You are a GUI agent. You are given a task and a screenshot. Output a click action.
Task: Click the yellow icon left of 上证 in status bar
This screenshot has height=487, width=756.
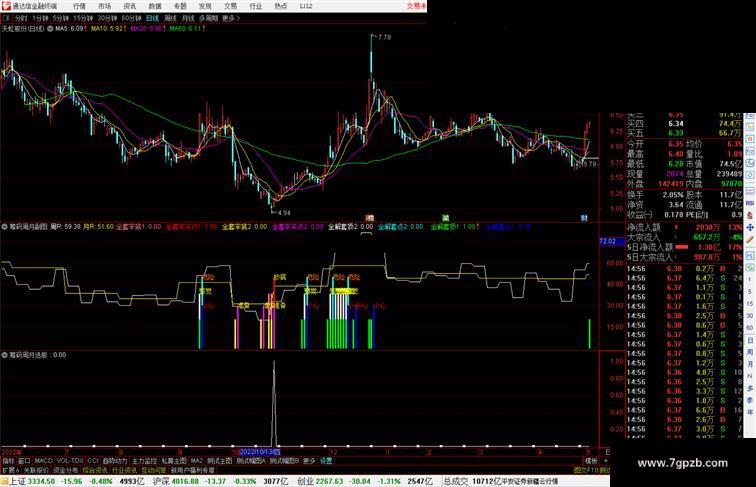tap(4, 481)
